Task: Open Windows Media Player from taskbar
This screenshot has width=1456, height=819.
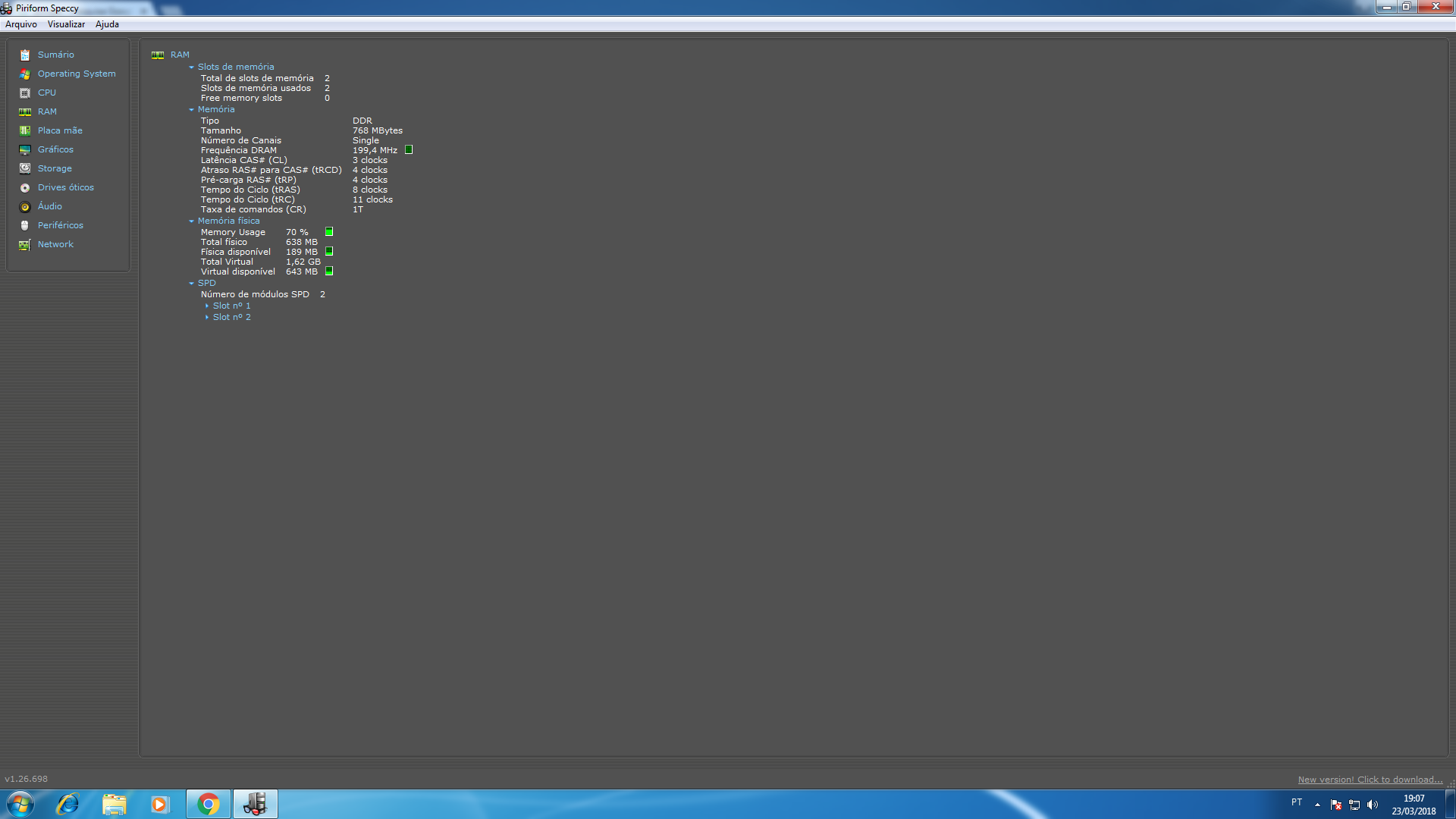Action: [159, 804]
